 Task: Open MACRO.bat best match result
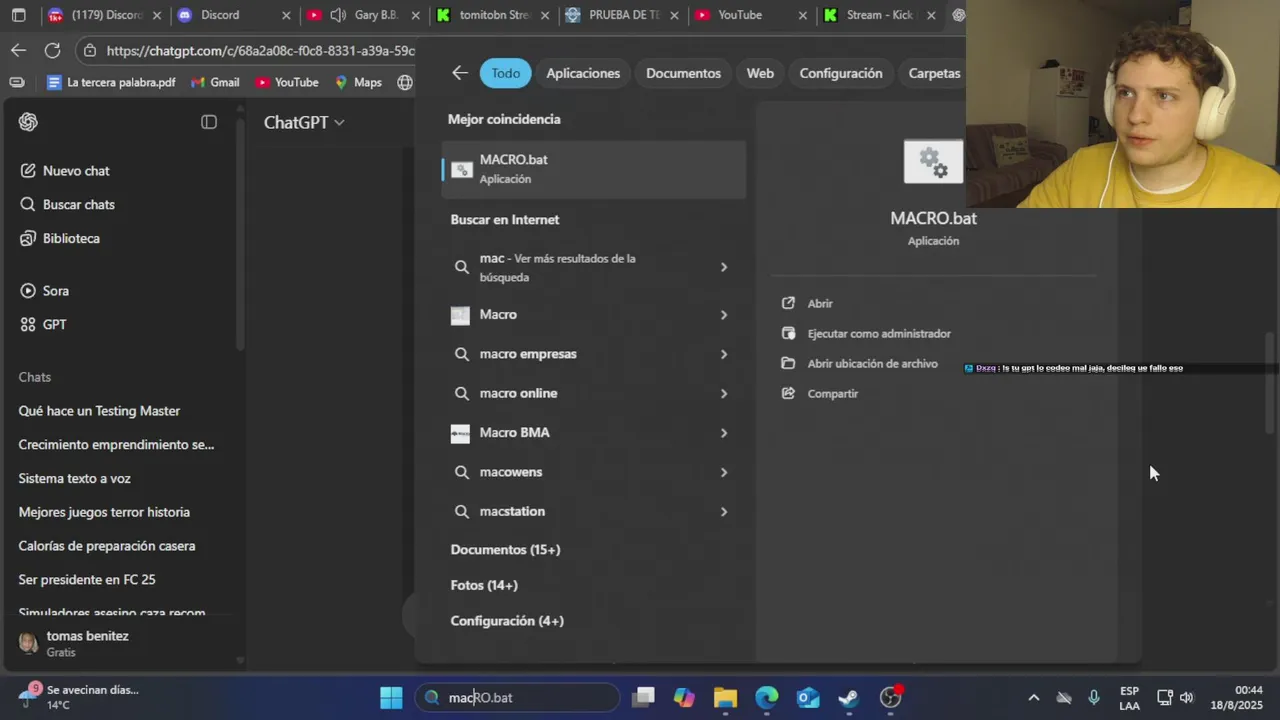coord(594,169)
